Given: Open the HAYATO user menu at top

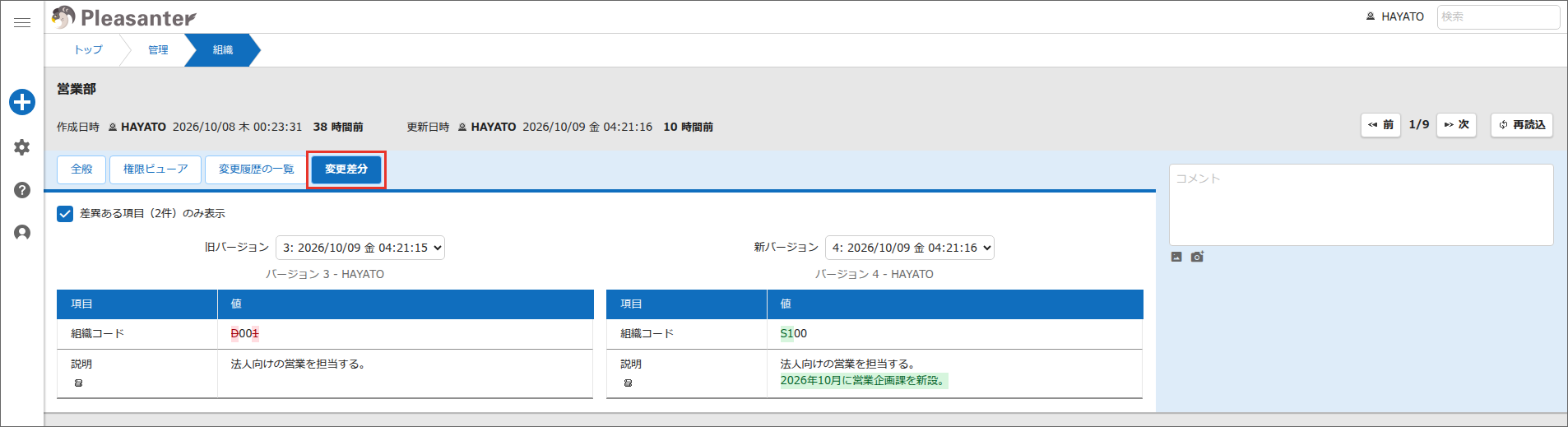Looking at the screenshot, I should click(1394, 16).
